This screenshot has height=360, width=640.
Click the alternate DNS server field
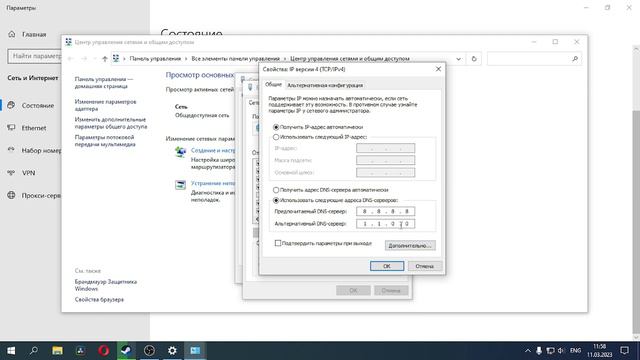pyautogui.click(x=385, y=224)
